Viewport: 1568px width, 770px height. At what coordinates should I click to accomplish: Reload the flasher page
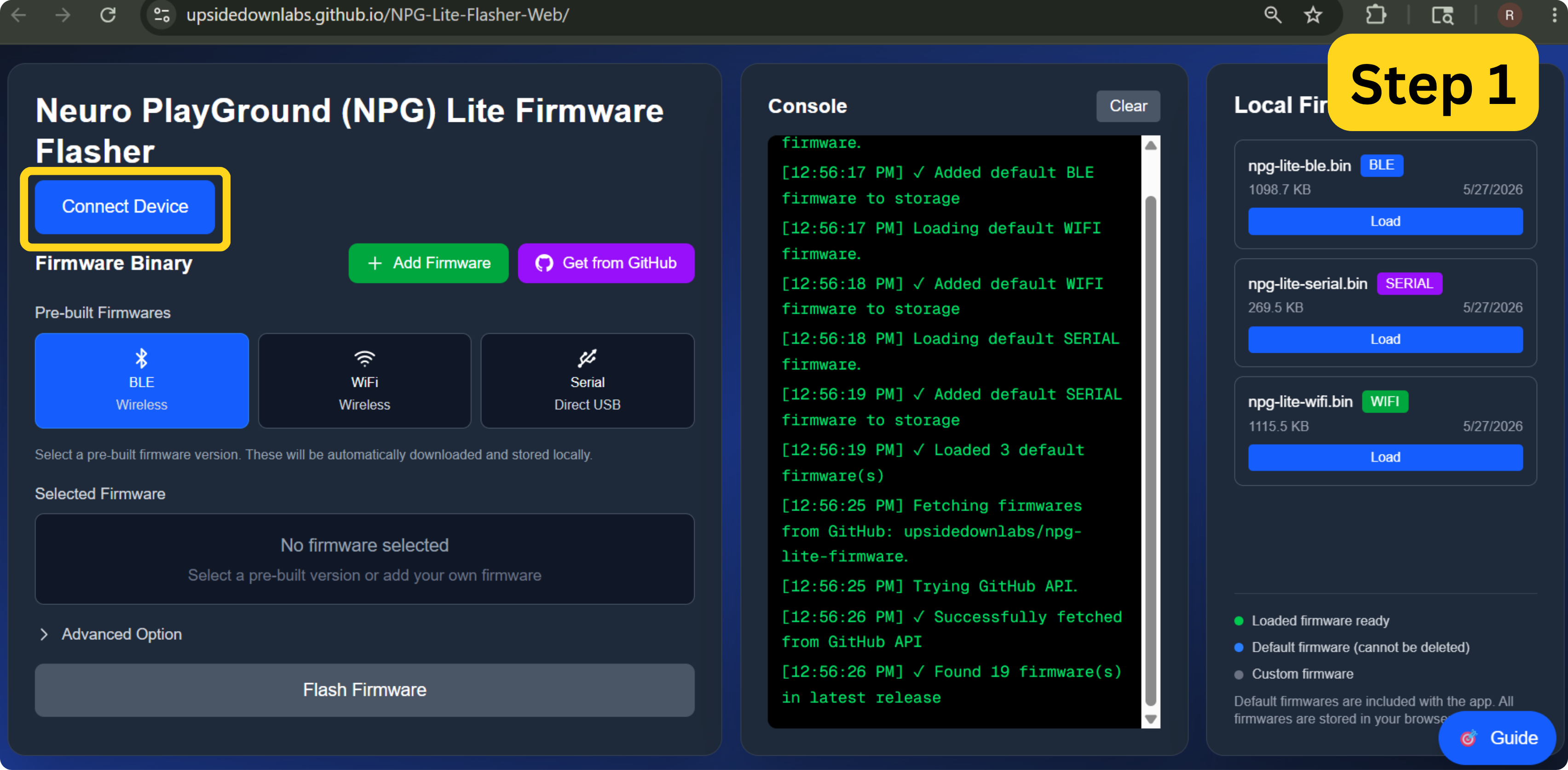coord(108,15)
